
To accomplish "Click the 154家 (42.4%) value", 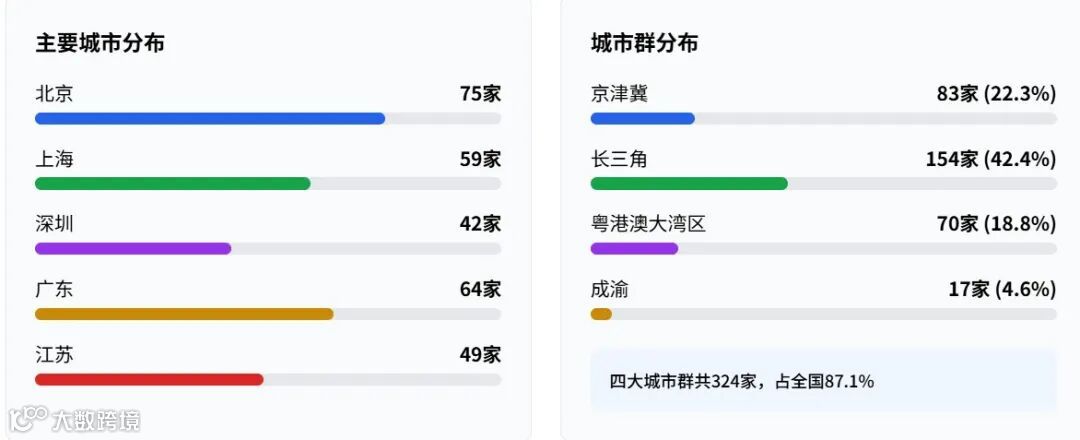I will pyautogui.click(x=991, y=159).
